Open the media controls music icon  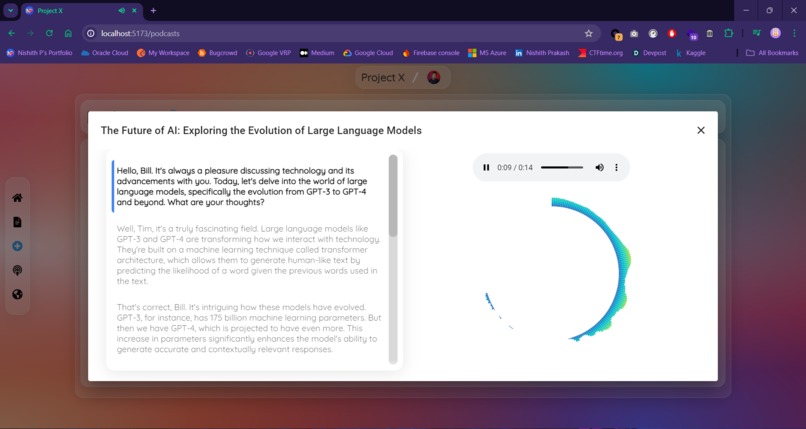756,33
